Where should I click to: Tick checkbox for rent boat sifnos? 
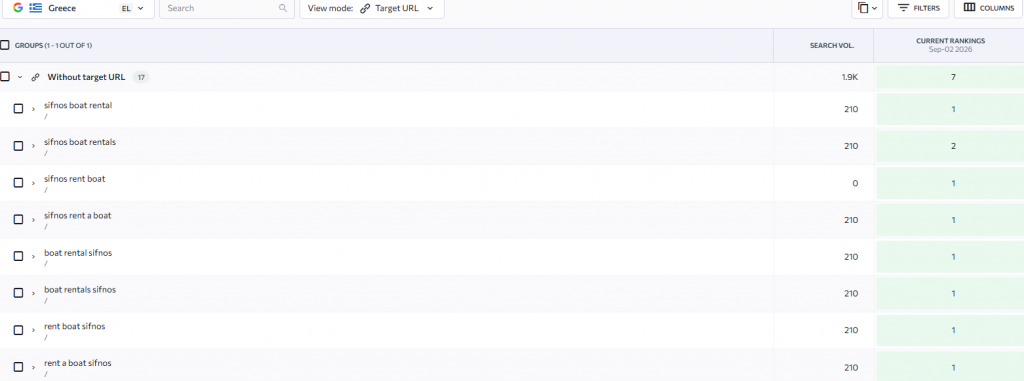(18, 330)
